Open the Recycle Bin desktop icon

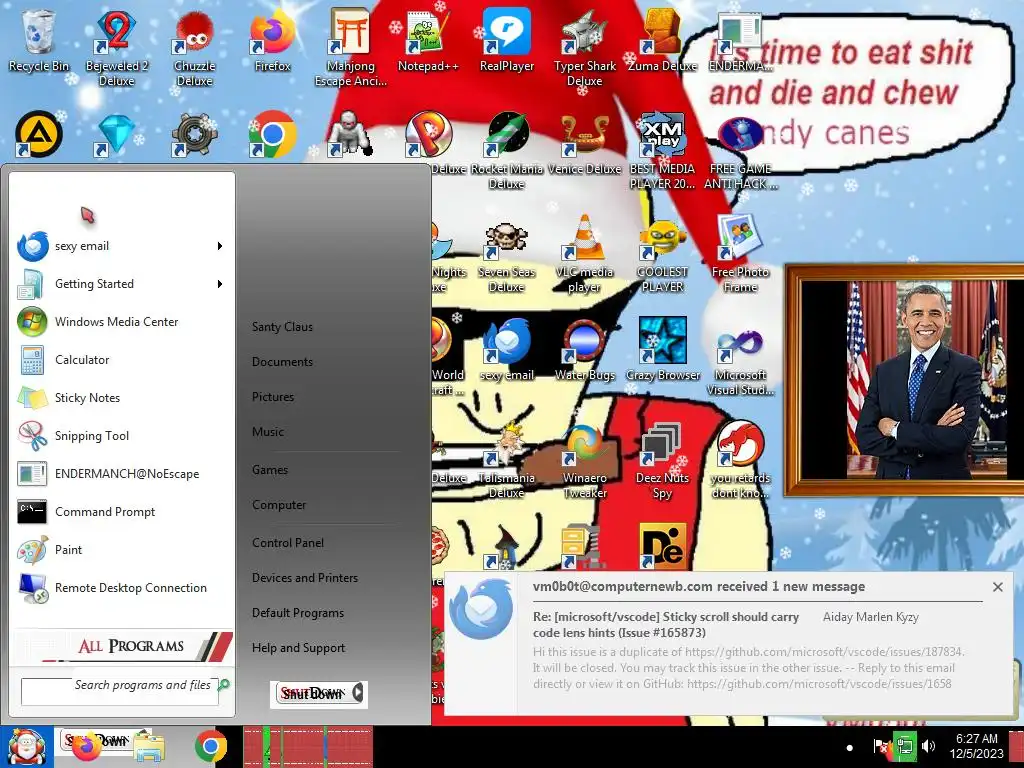click(39, 40)
